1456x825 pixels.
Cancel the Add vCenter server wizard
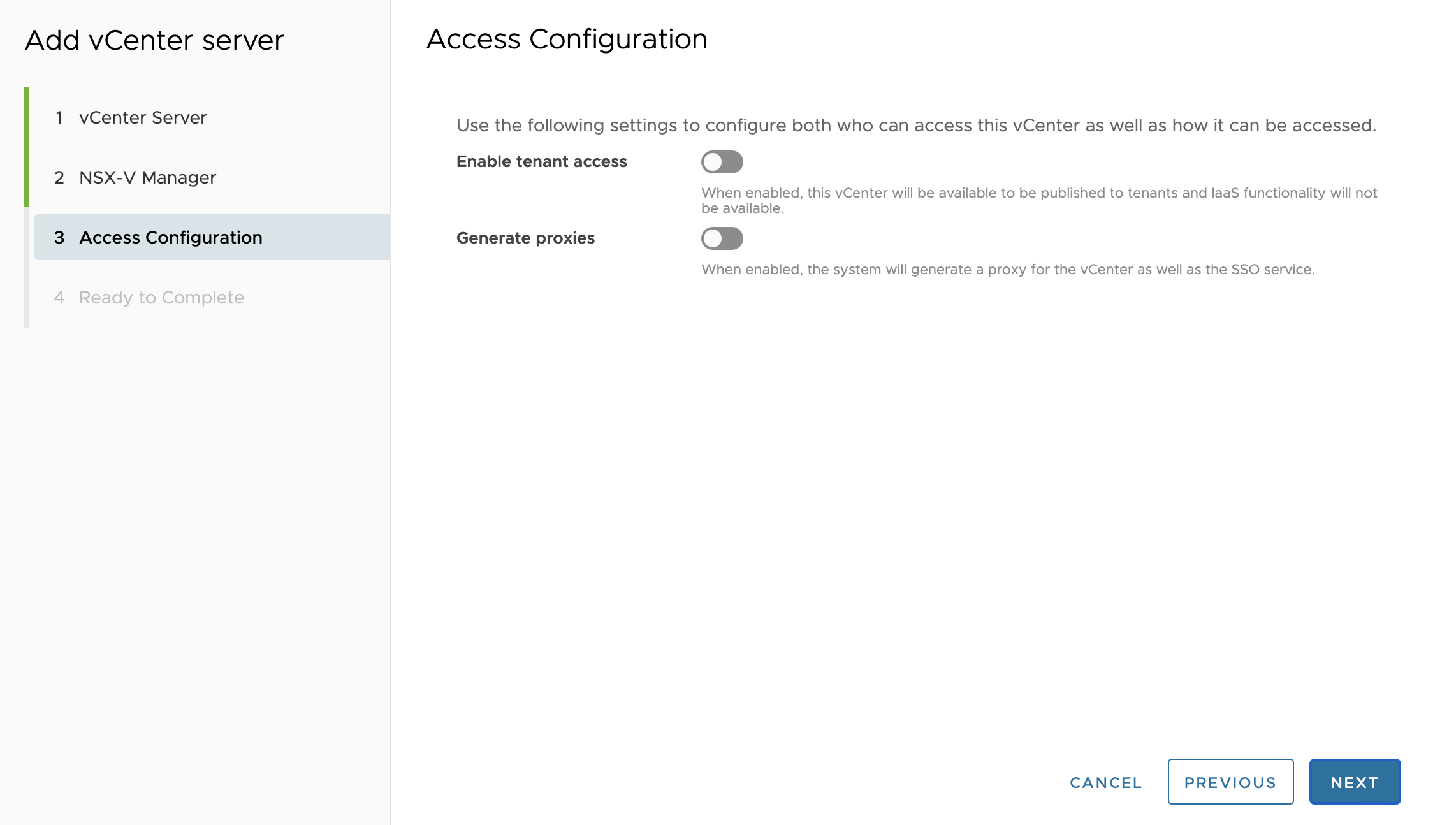(1105, 782)
